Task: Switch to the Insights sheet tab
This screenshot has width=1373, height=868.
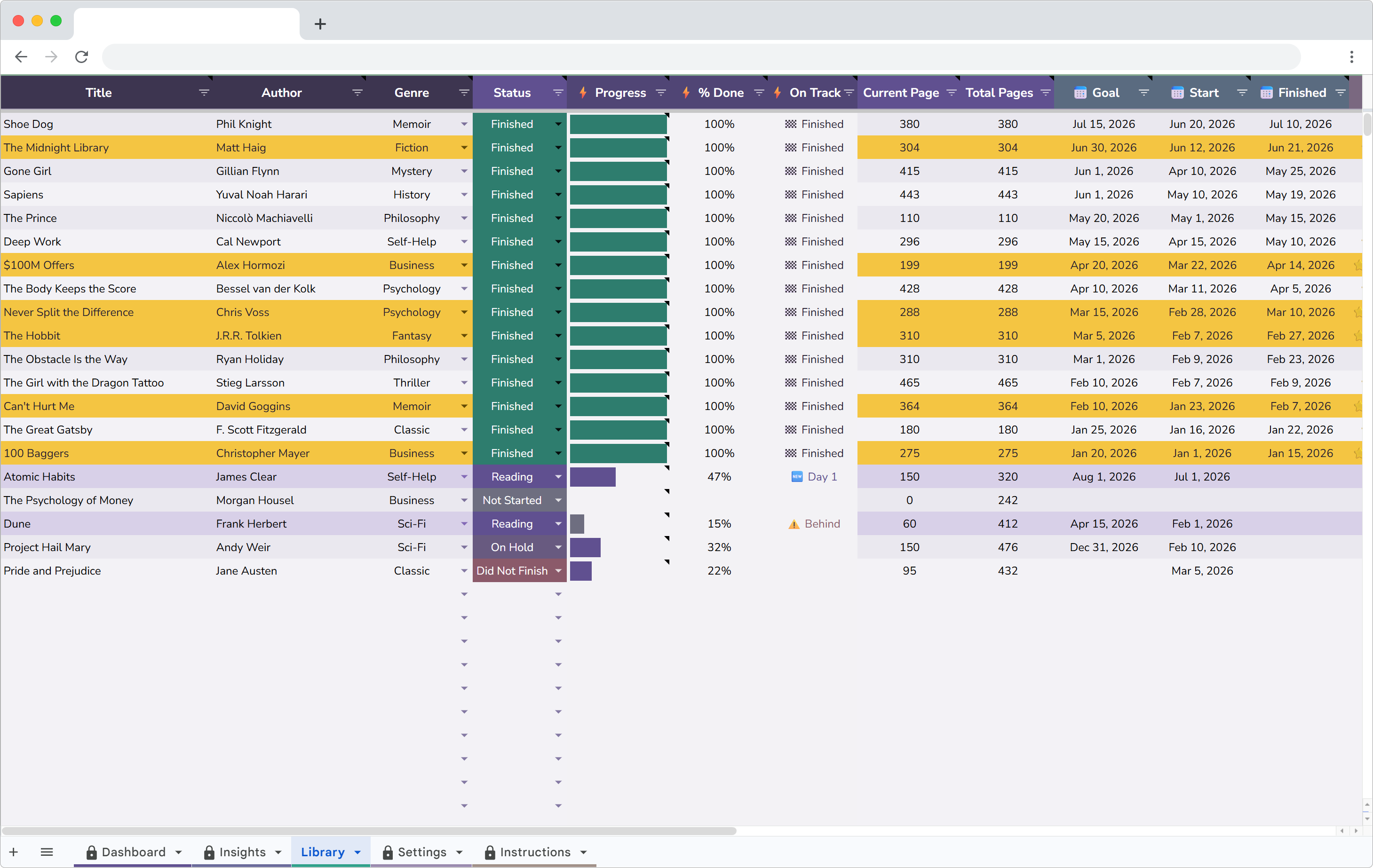Action: click(x=242, y=852)
